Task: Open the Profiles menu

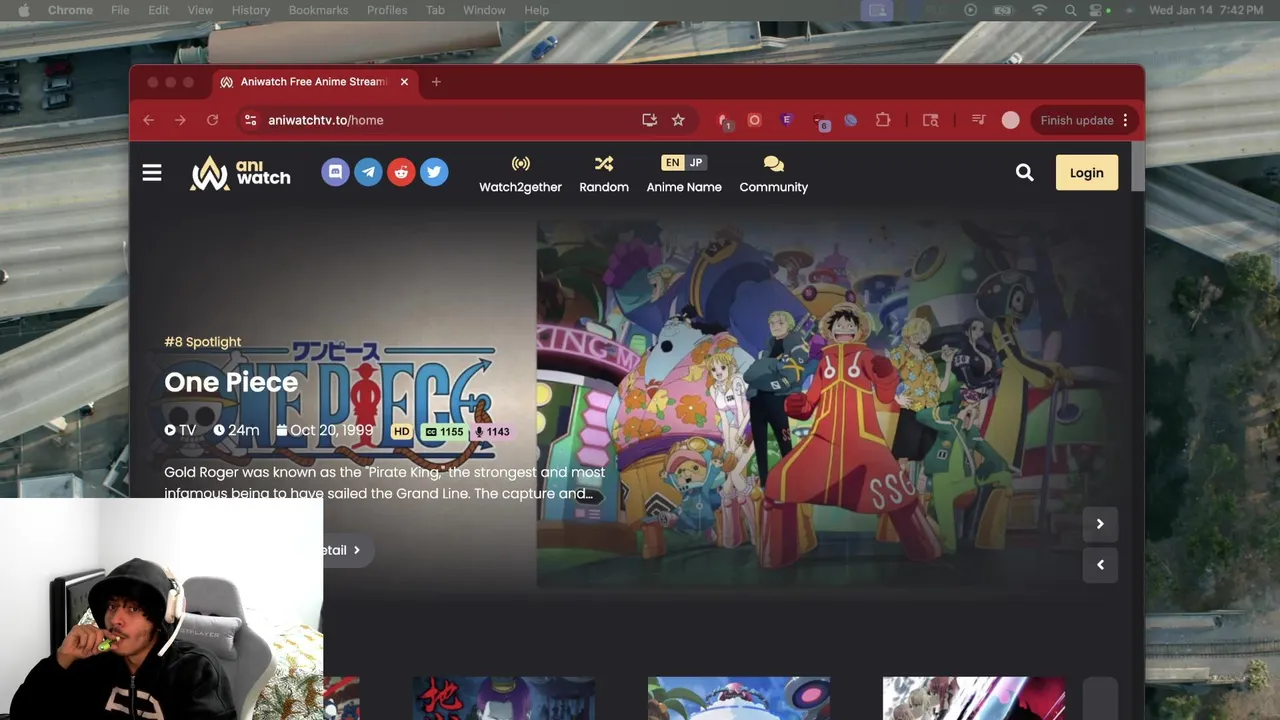Action: (387, 10)
